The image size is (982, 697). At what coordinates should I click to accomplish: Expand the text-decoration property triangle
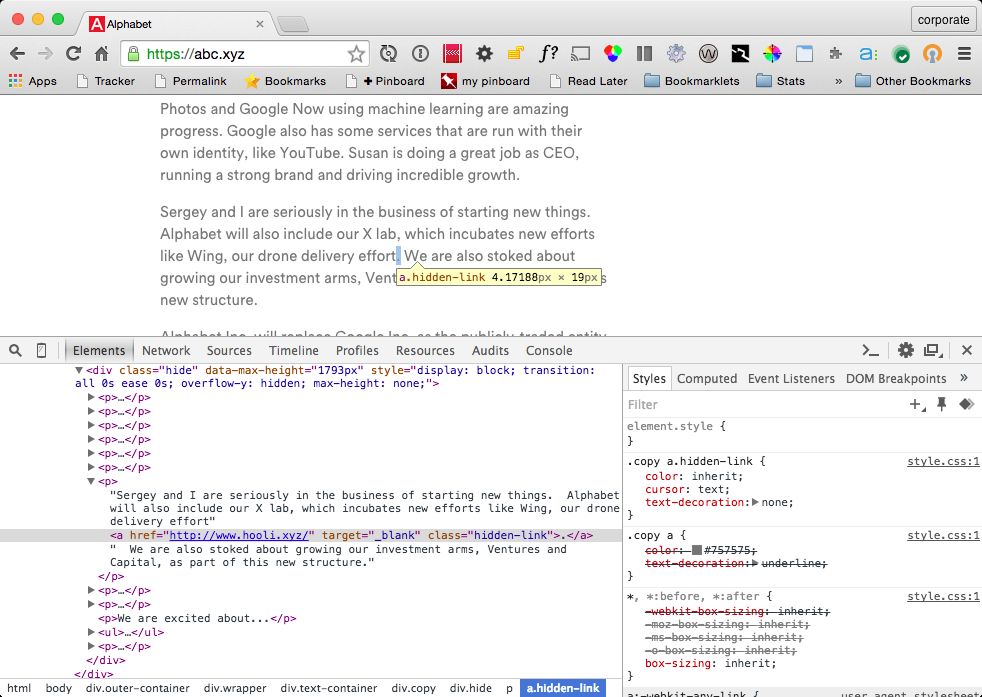(755, 503)
